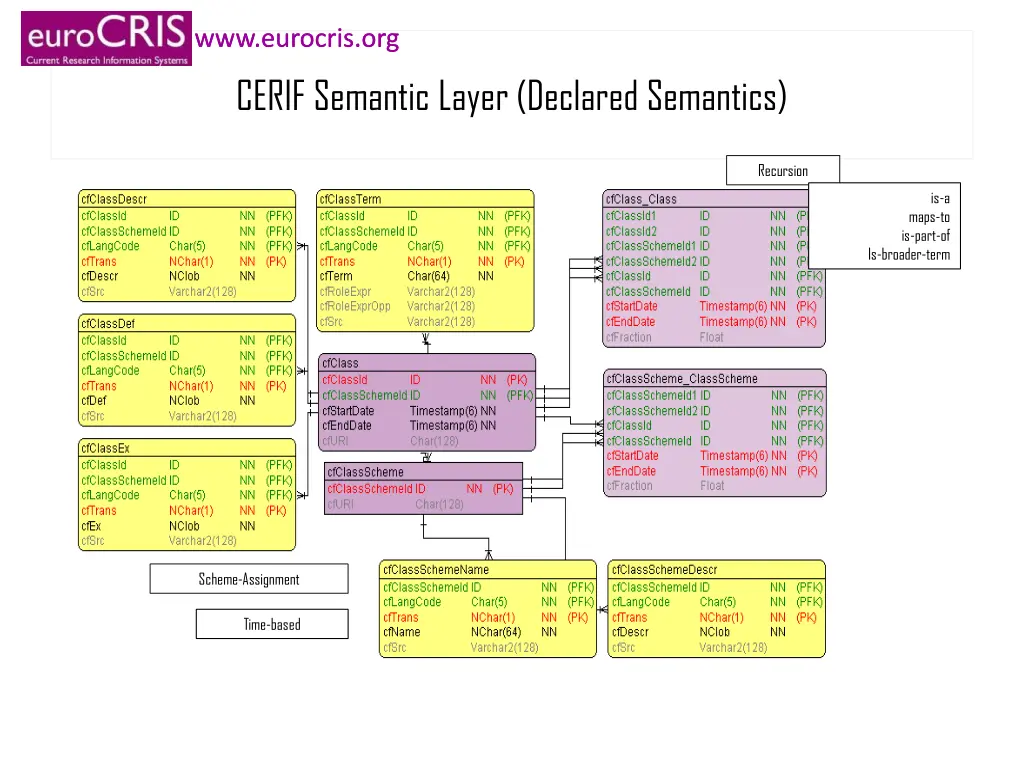Click the cfRoleExprOpp field
Screen dimensions: 1024x768
(425, 306)
